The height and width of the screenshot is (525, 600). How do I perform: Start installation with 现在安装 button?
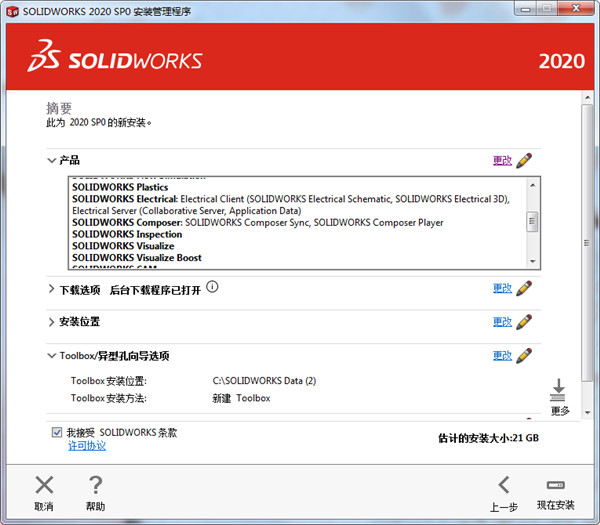pyautogui.click(x=555, y=486)
